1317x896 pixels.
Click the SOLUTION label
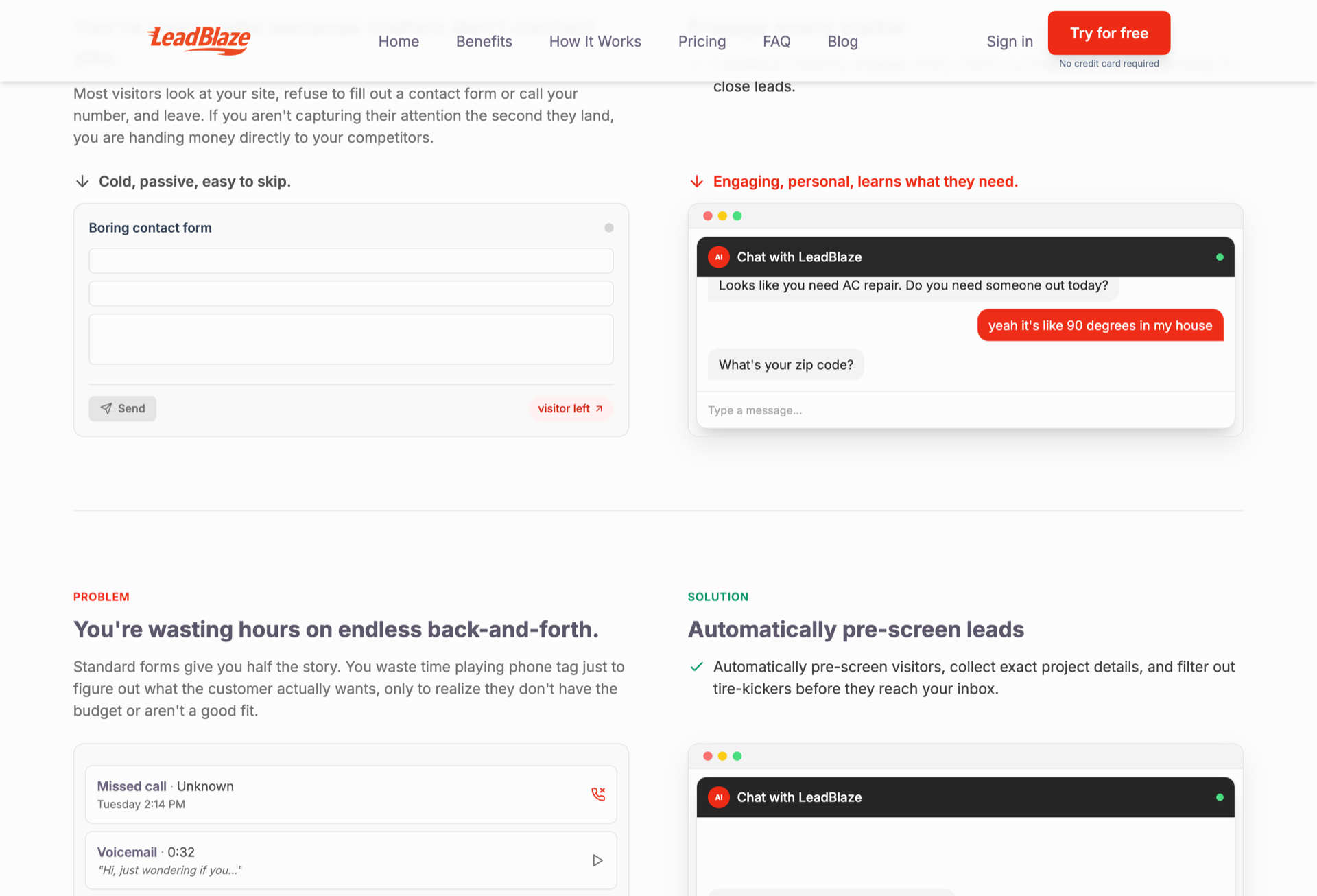(718, 597)
